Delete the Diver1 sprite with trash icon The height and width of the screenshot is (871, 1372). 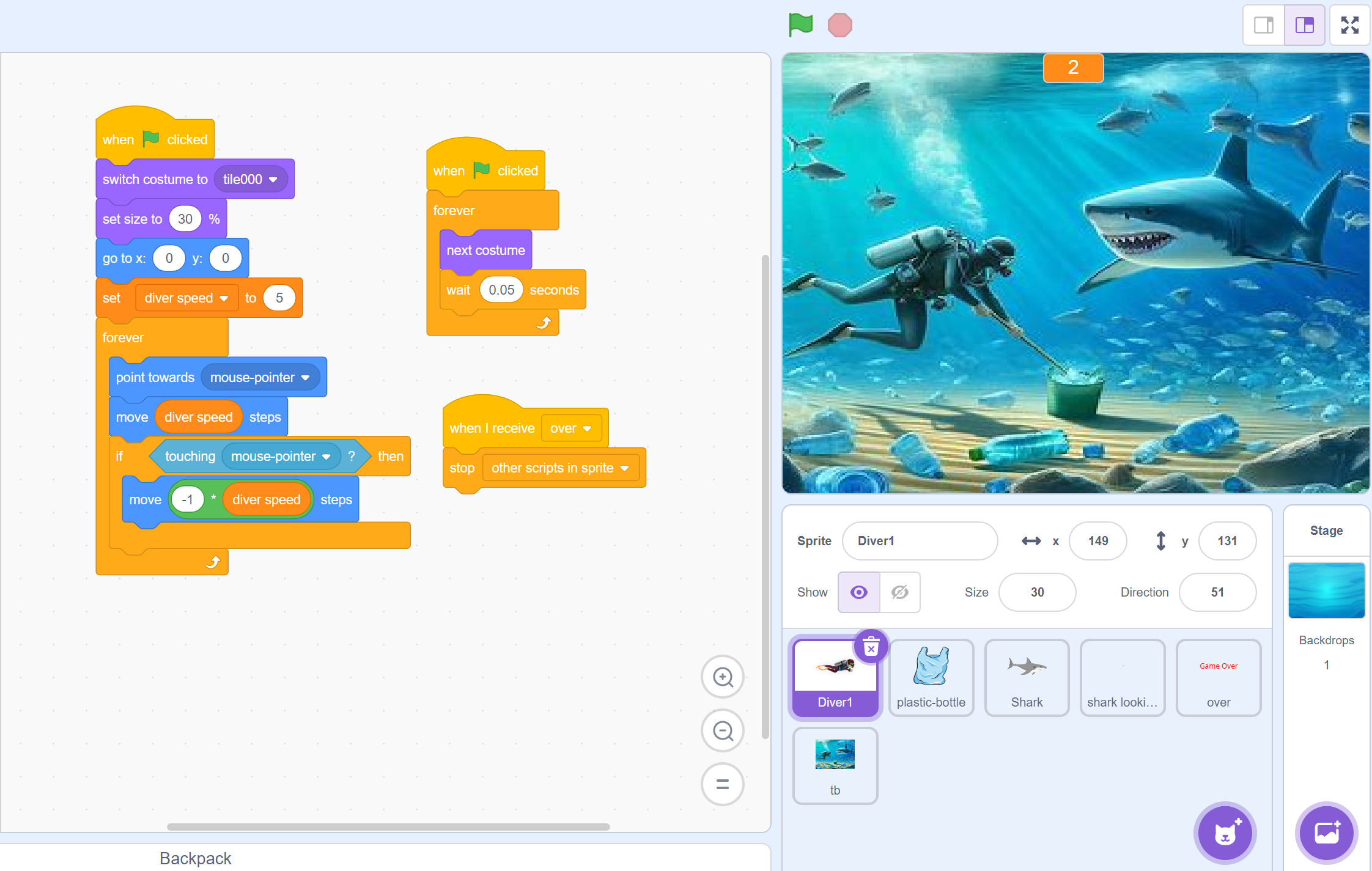pos(871,646)
